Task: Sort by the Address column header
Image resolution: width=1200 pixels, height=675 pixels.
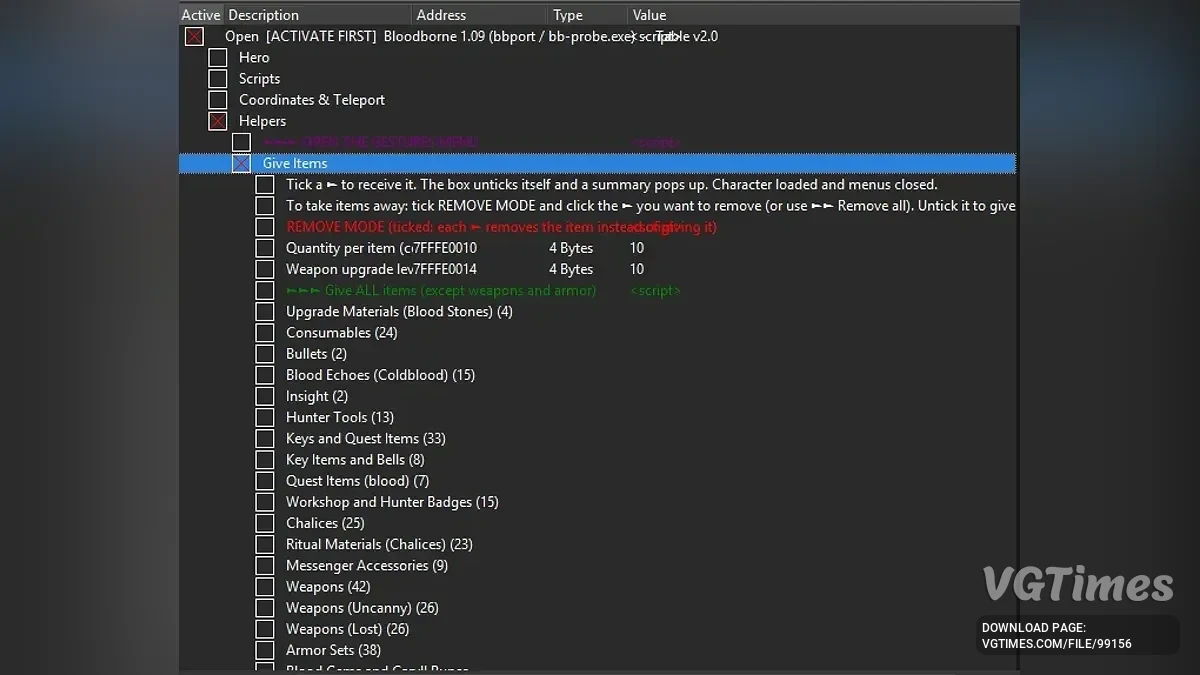Action: coord(479,15)
